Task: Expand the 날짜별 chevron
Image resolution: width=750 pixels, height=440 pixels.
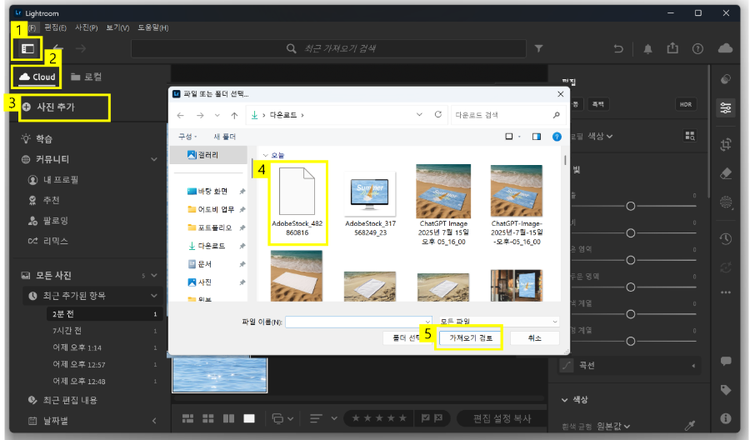Action: [x=154, y=421]
